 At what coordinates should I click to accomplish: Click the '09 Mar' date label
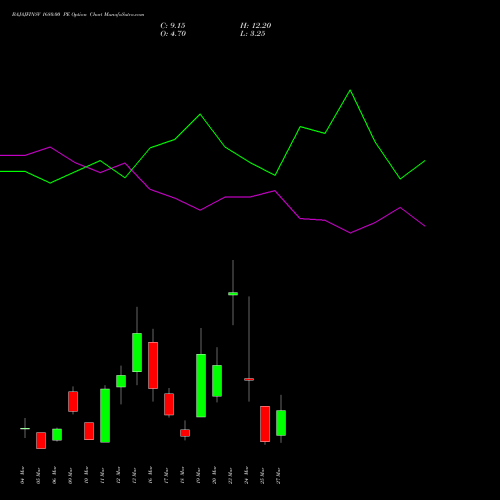tap(70, 475)
